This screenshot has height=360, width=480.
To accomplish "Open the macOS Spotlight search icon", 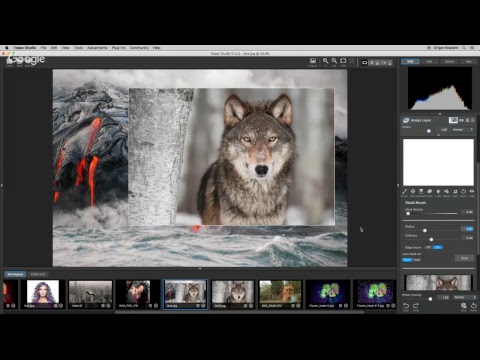I will pos(464,48).
